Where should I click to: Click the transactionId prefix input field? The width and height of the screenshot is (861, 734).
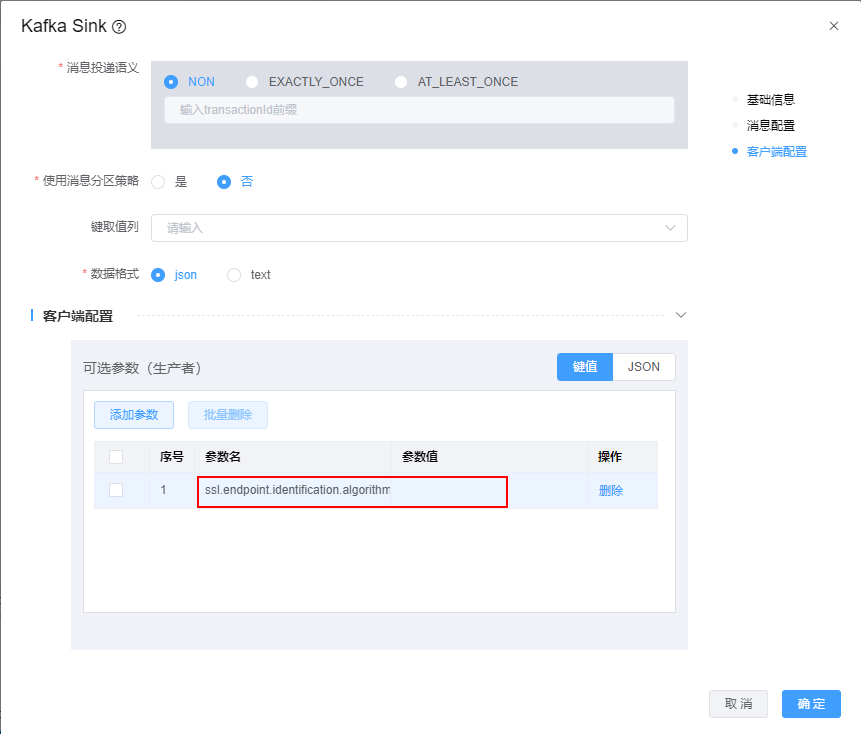pyautogui.click(x=419, y=110)
